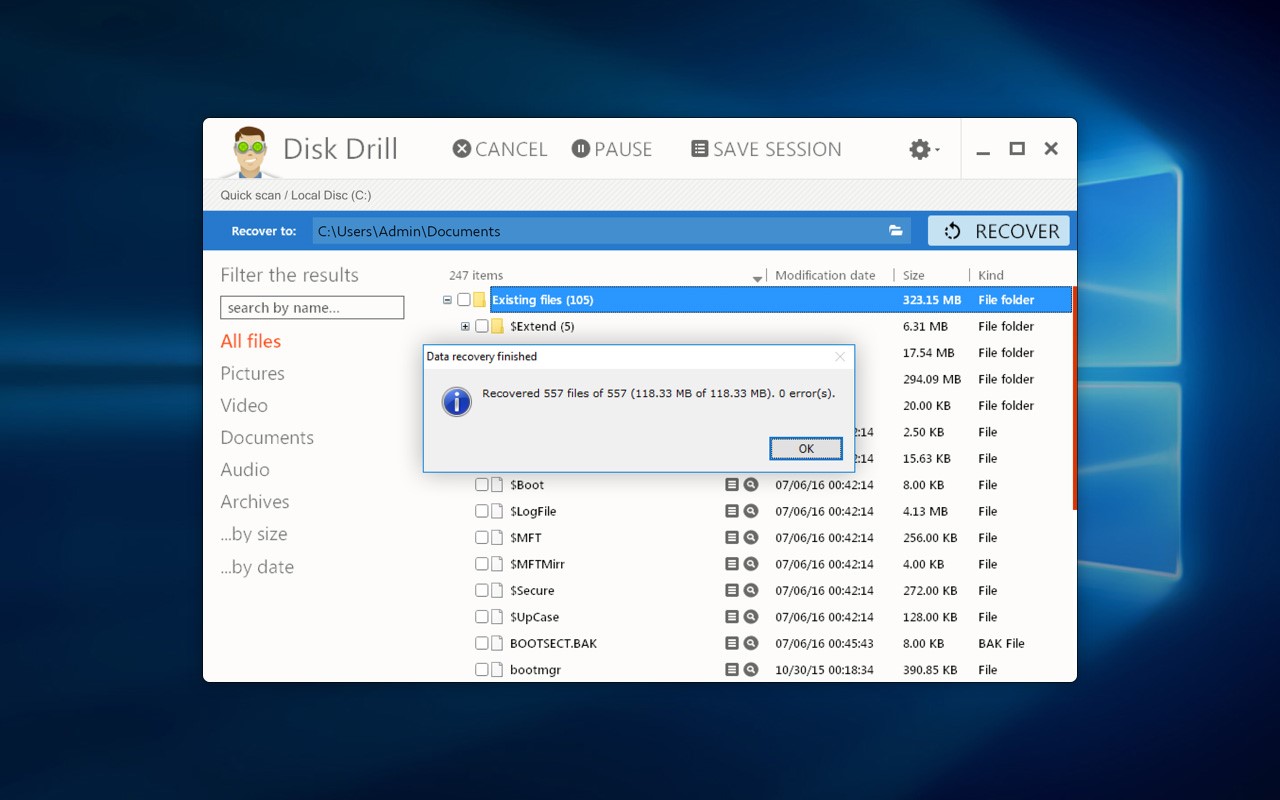Click the search by name field
Image resolution: width=1280 pixels, height=800 pixels.
tap(312, 308)
